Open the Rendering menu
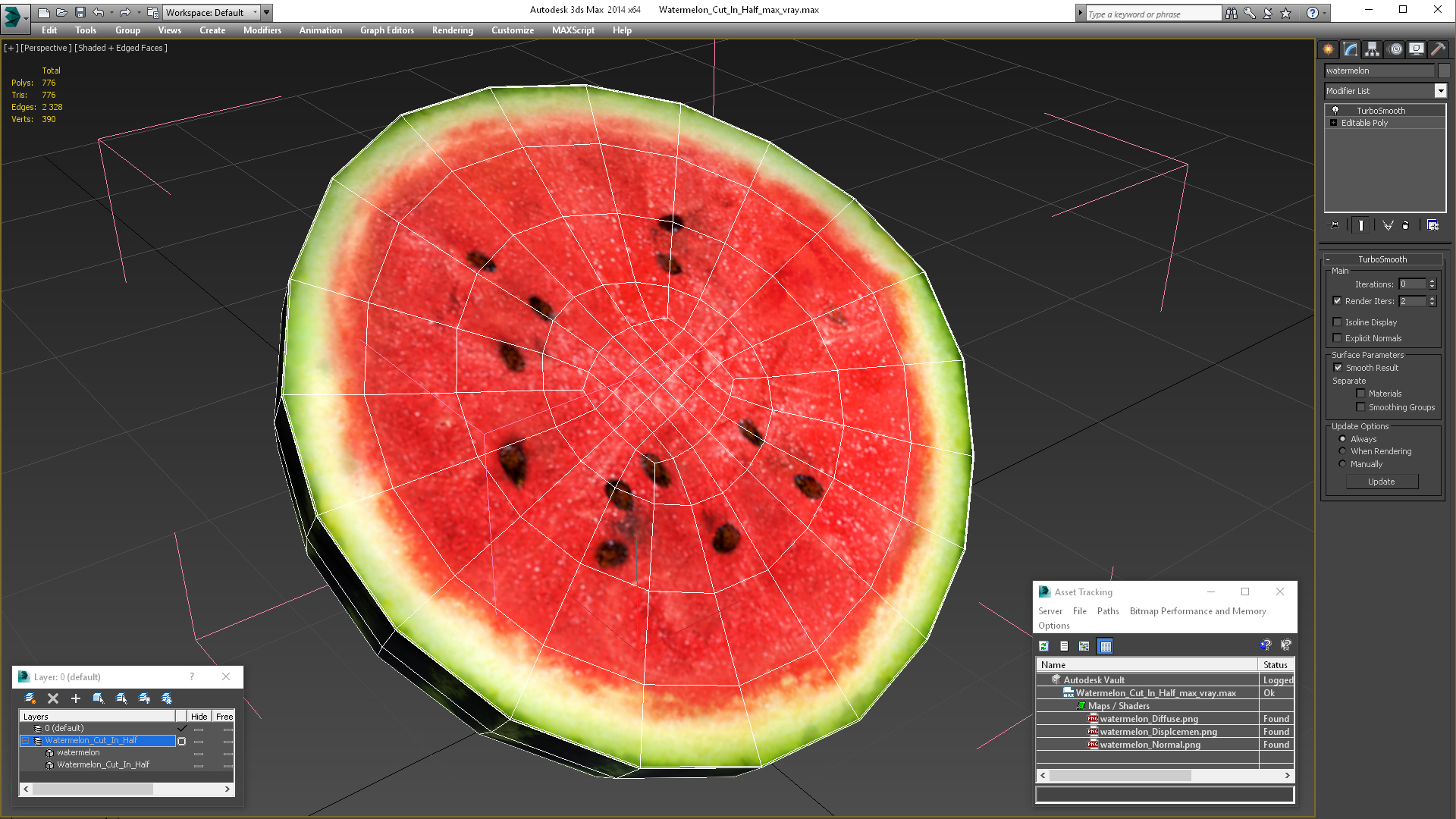1456x819 pixels. (452, 30)
